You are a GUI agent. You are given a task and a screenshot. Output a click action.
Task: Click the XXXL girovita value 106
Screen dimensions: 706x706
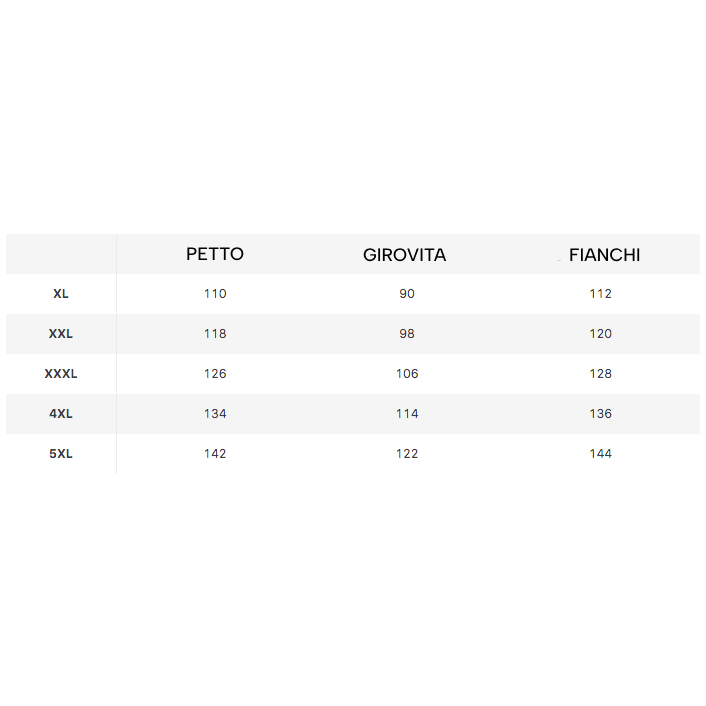coord(407,374)
